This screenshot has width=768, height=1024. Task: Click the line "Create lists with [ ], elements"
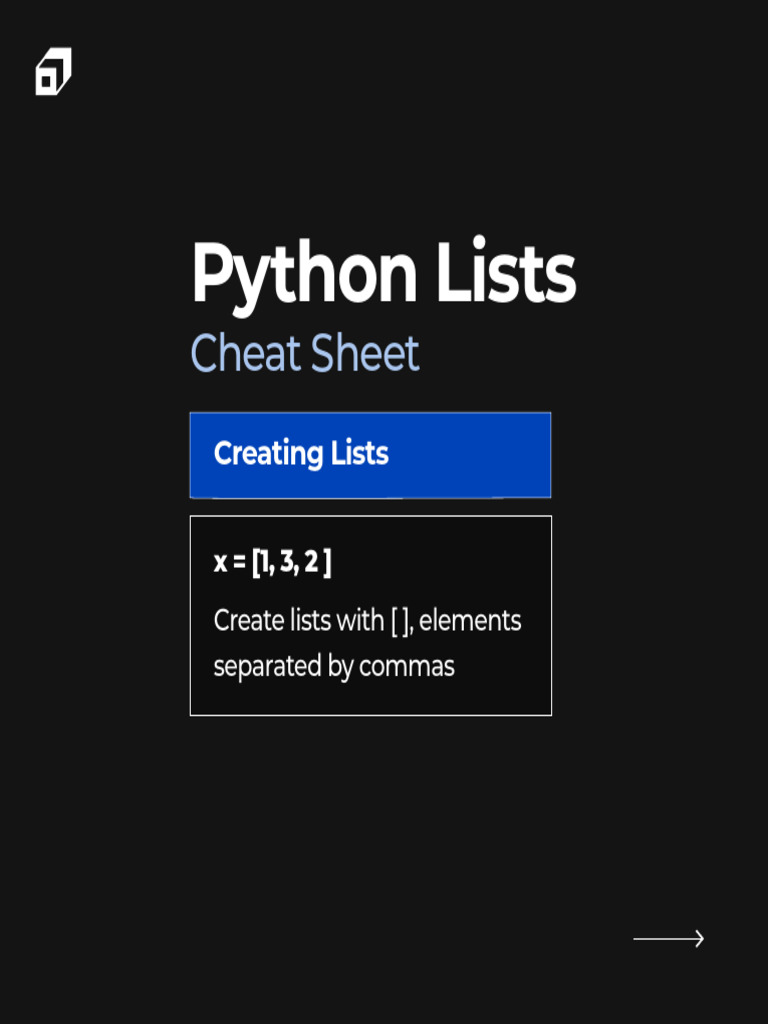[x=367, y=621]
